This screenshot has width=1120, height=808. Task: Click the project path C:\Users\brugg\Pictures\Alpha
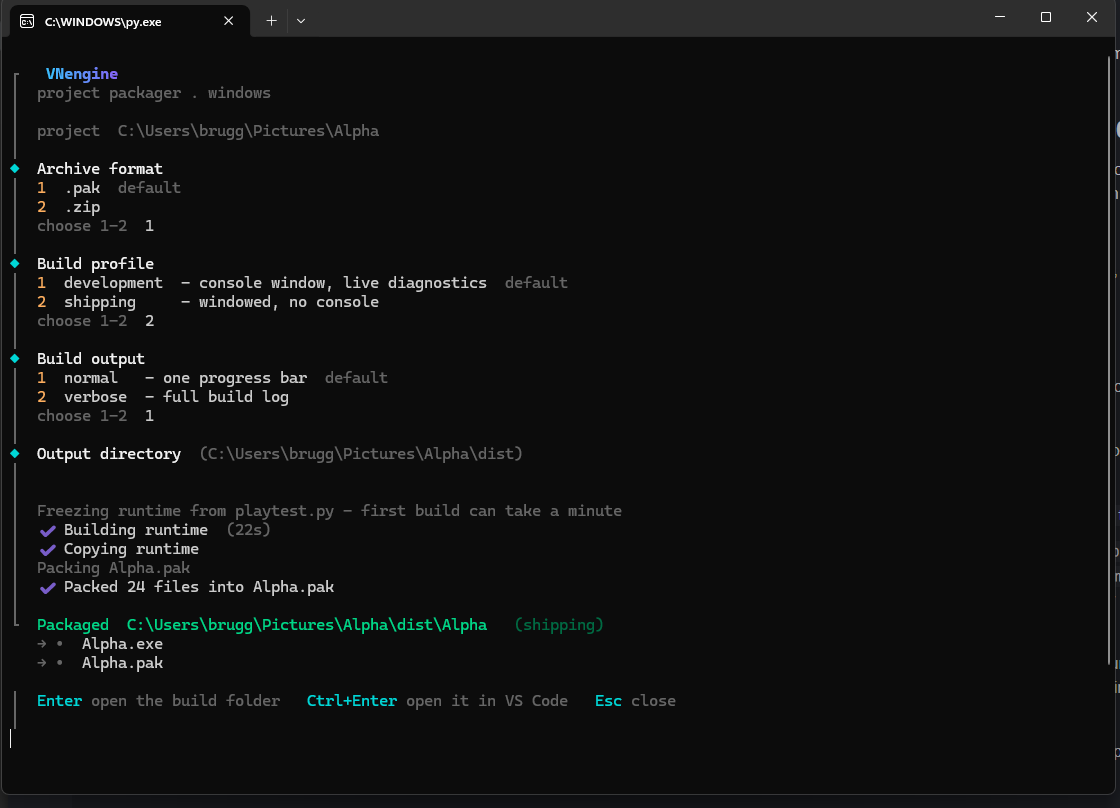coord(248,131)
